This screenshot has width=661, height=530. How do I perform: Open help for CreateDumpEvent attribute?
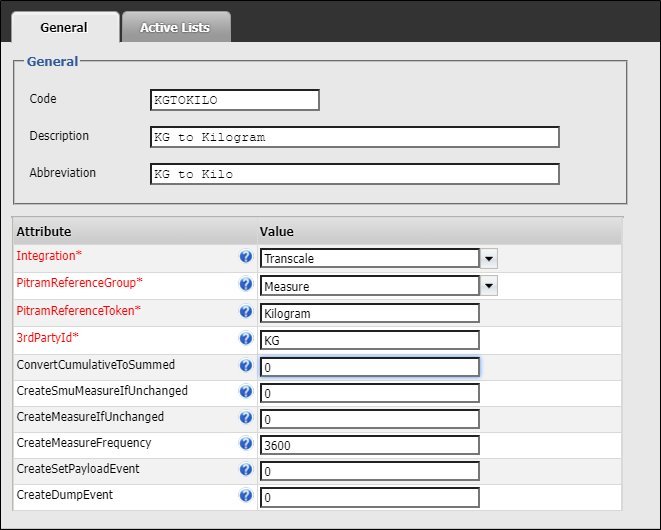click(x=245, y=496)
